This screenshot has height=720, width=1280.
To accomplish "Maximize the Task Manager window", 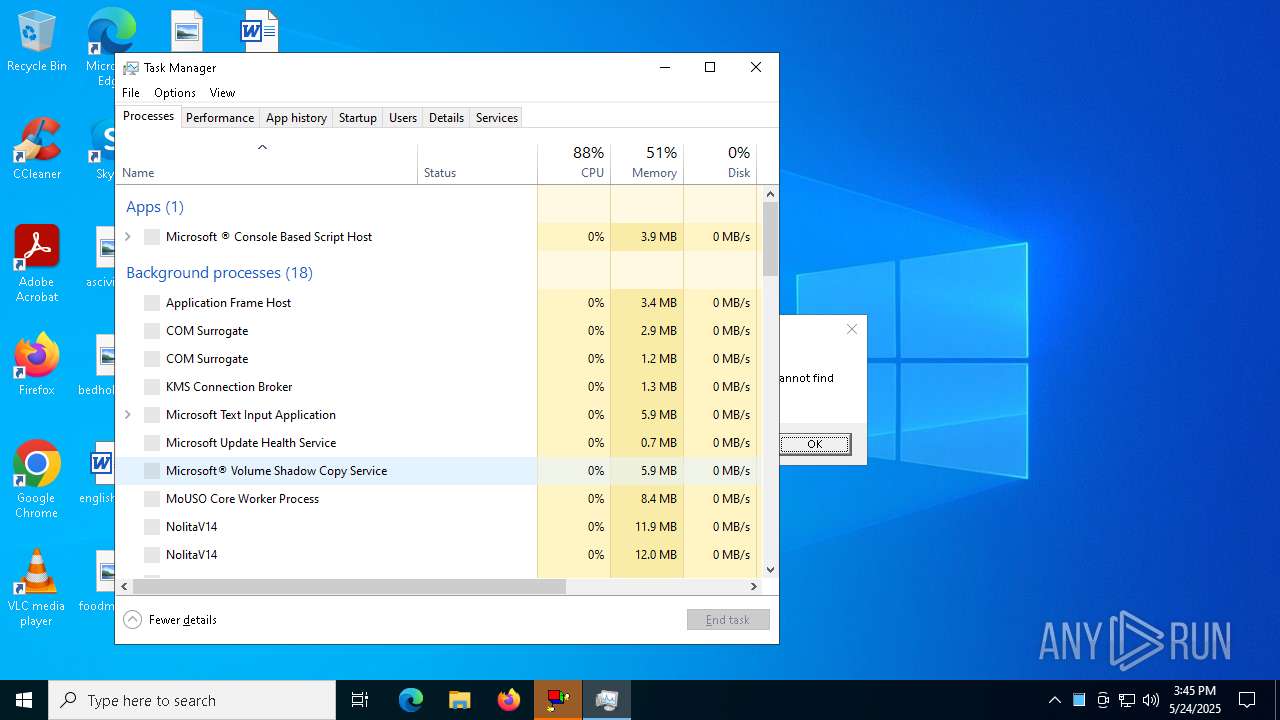I will (x=710, y=67).
